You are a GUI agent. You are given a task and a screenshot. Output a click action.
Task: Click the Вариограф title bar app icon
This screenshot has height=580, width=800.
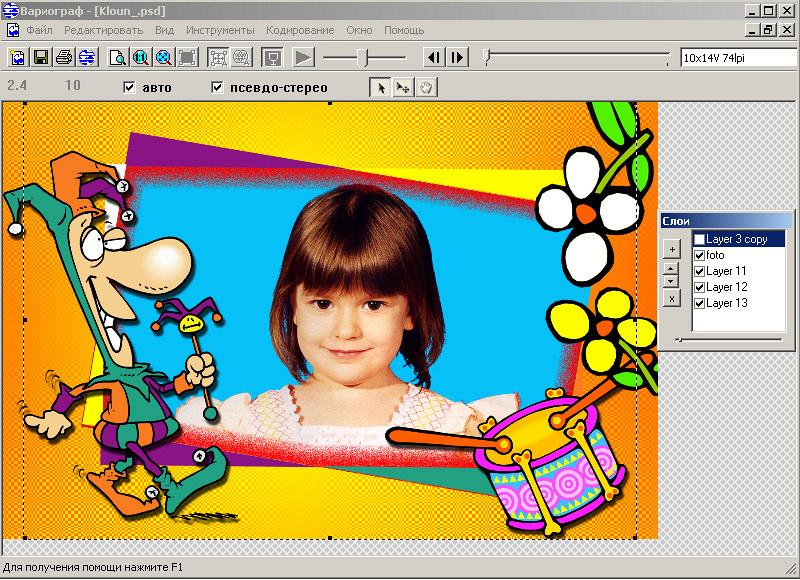tap(10, 10)
